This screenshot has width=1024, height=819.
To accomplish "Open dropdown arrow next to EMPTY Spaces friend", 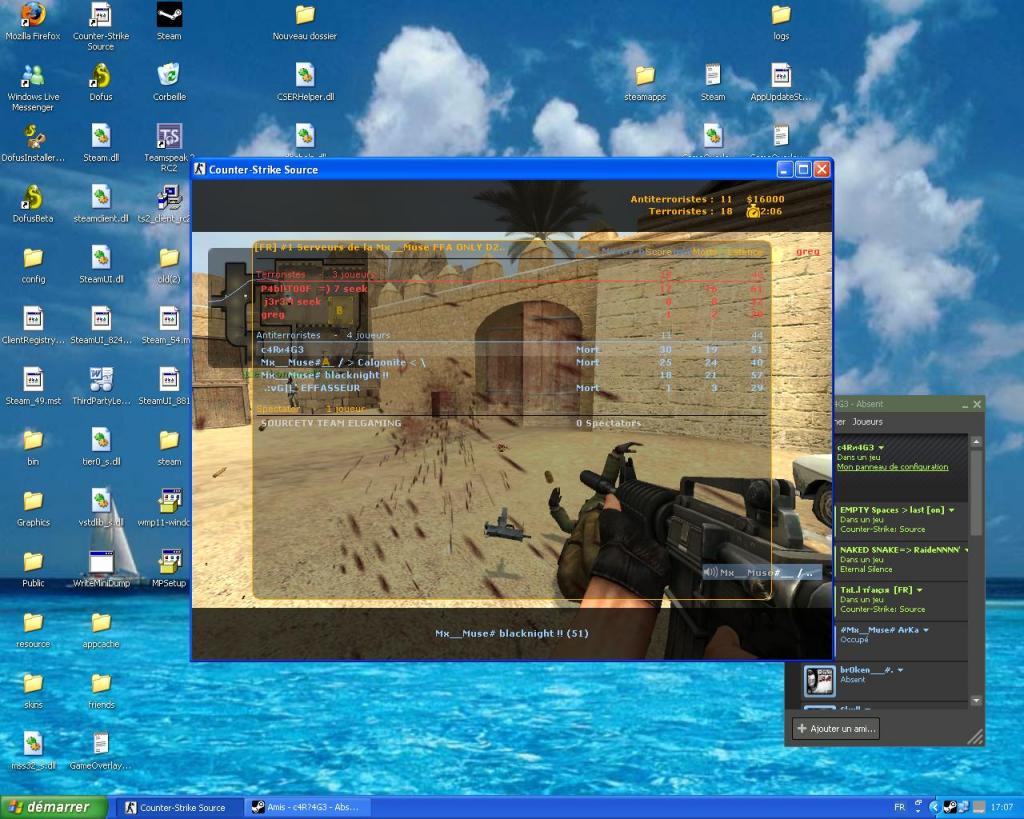I will (952, 510).
